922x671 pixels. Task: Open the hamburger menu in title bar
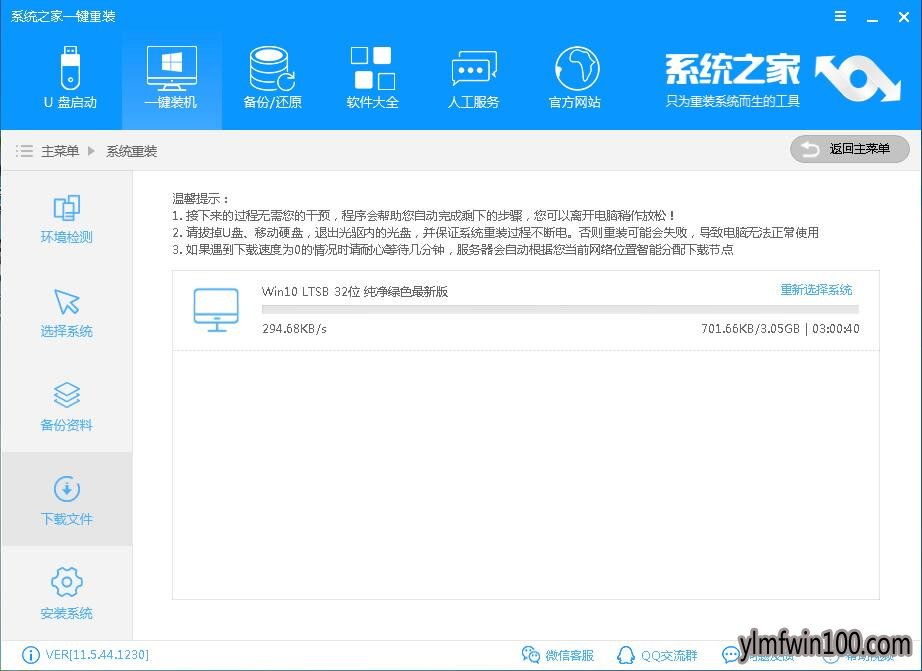[841, 16]
